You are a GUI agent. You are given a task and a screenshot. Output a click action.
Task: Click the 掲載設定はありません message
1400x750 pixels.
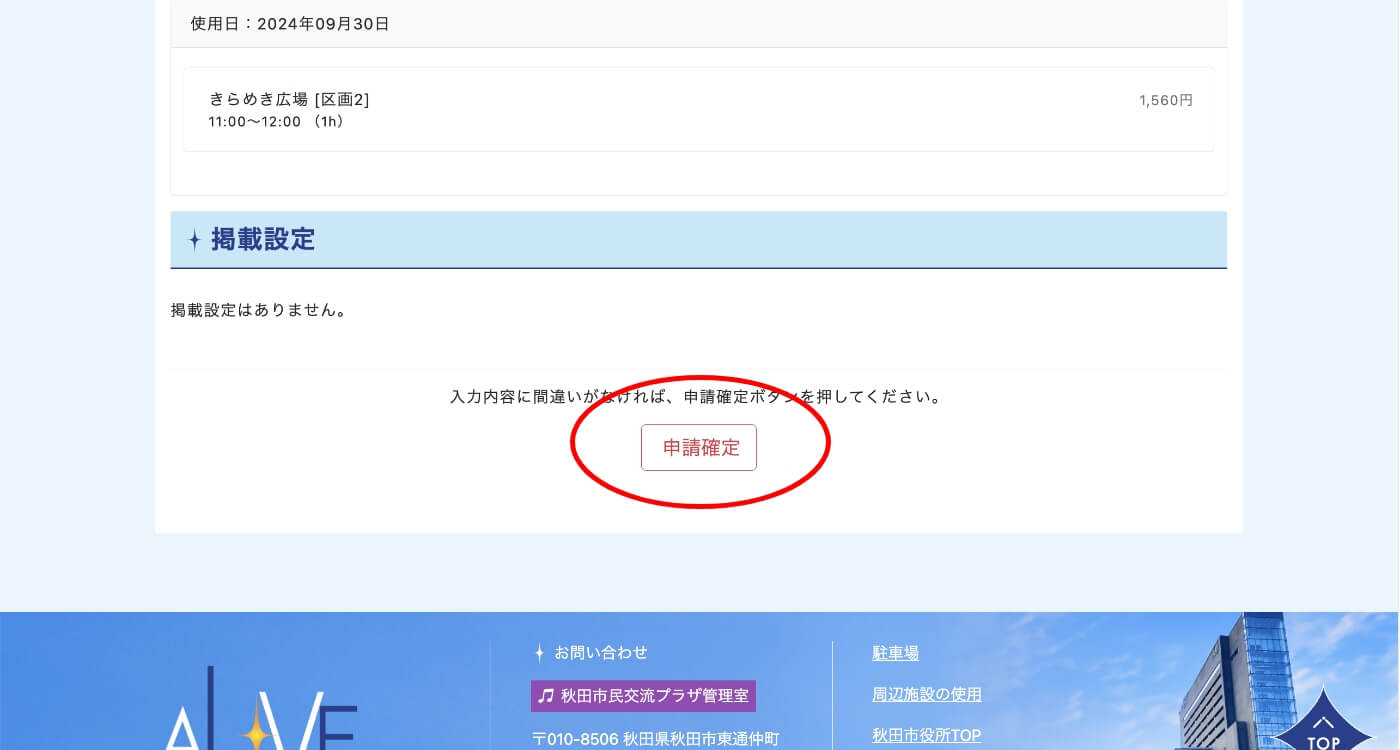click(260, 310)
